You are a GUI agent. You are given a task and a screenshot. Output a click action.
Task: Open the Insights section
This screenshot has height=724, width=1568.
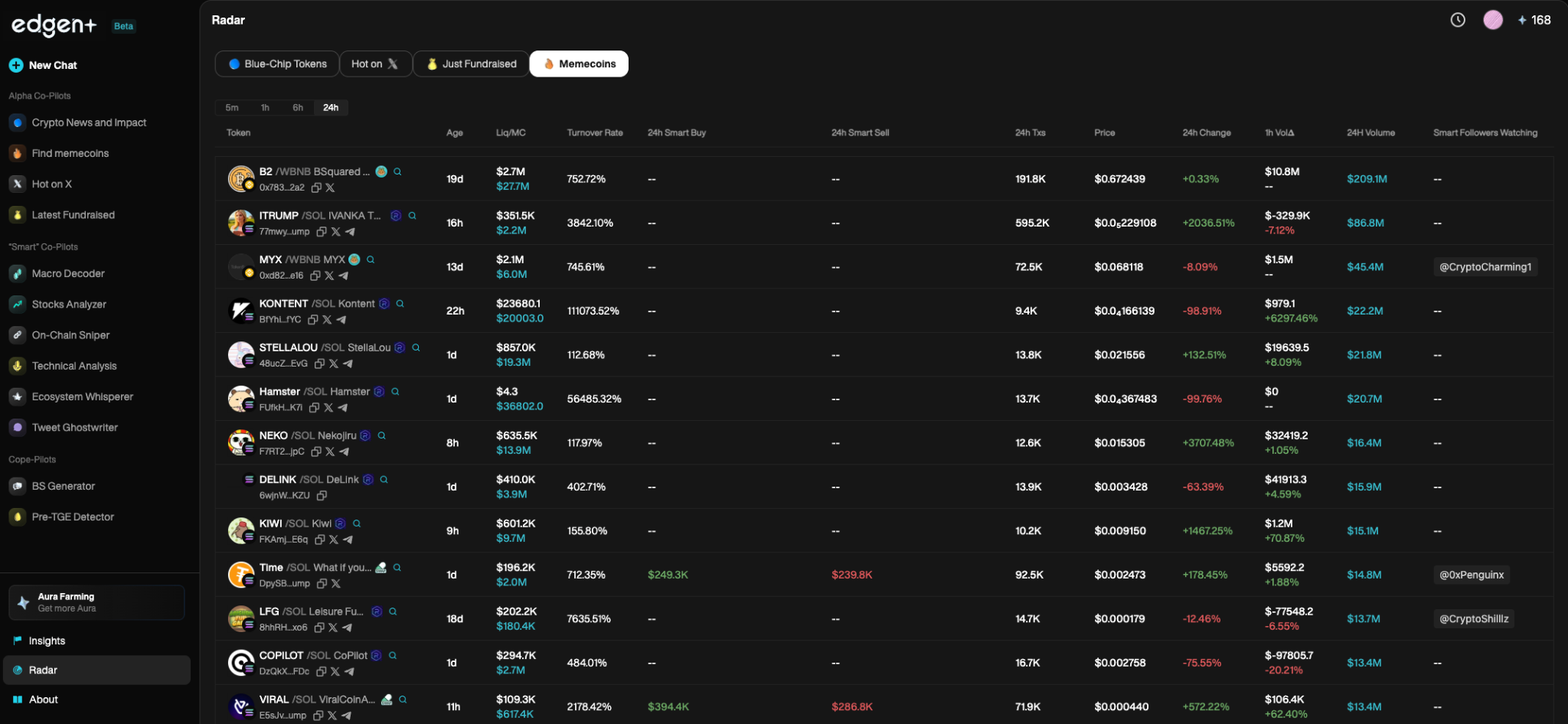[x=47, y=641]
